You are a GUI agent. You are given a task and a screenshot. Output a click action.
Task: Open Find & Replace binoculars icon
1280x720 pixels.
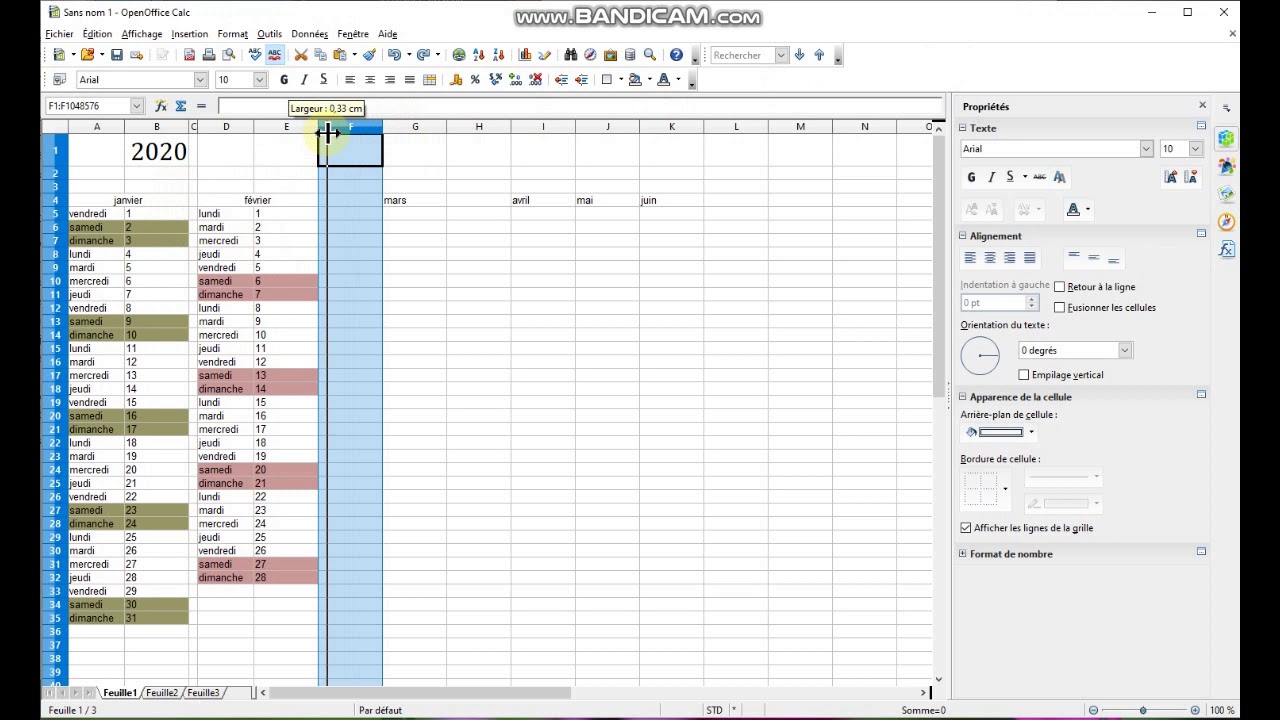570,55
